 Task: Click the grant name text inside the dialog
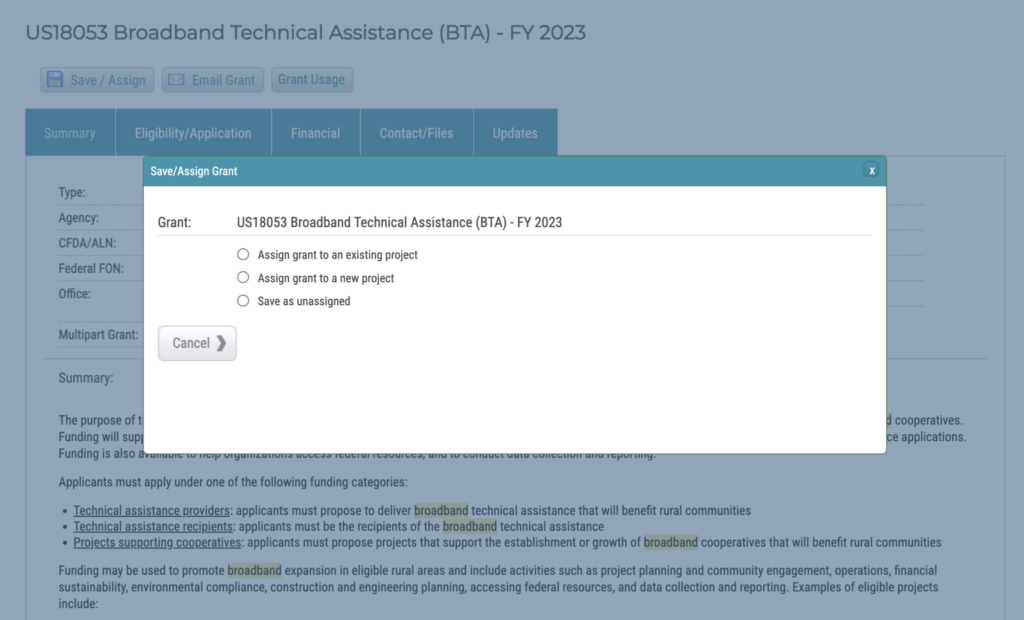point(399,222)
